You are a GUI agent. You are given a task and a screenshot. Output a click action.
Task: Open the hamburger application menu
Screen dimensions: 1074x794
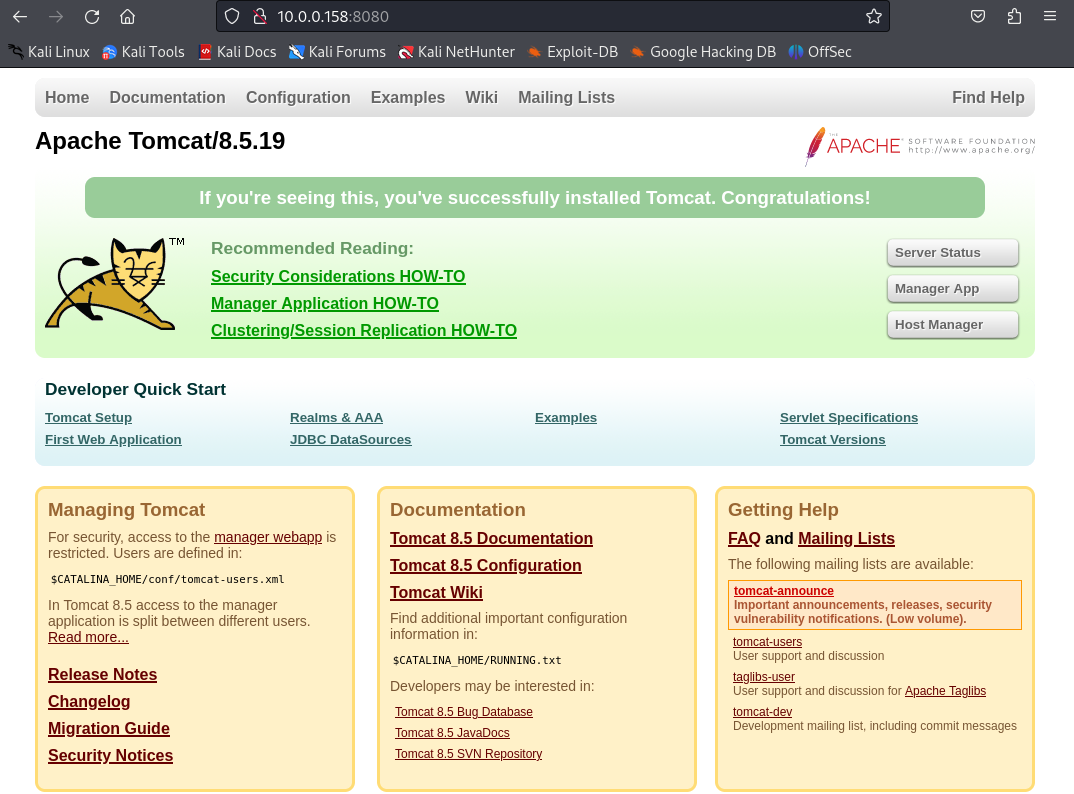1050,16
